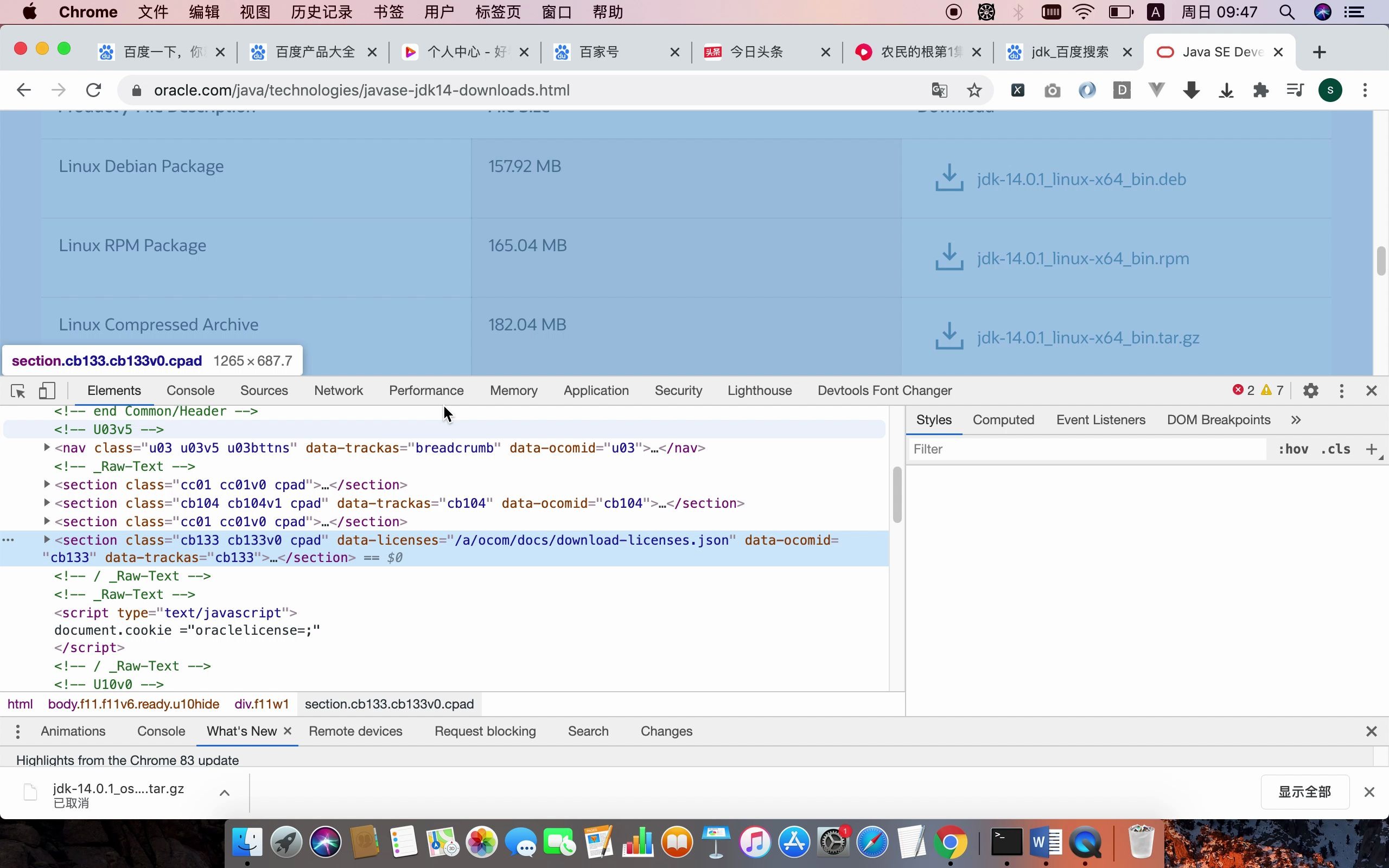Open the Chrome extensions puzzle icon

click(x=1260, y=90)
